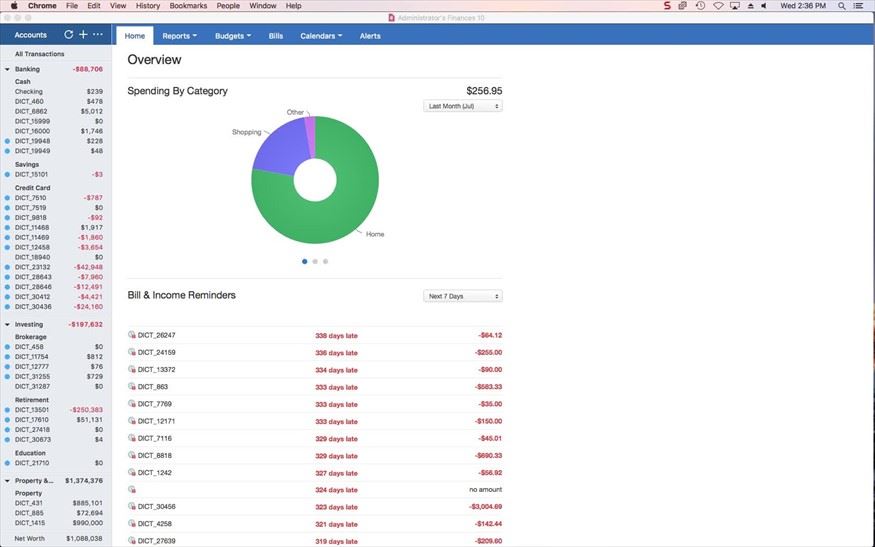Select the third carousel page dot under chart

[x=325, y=261]
